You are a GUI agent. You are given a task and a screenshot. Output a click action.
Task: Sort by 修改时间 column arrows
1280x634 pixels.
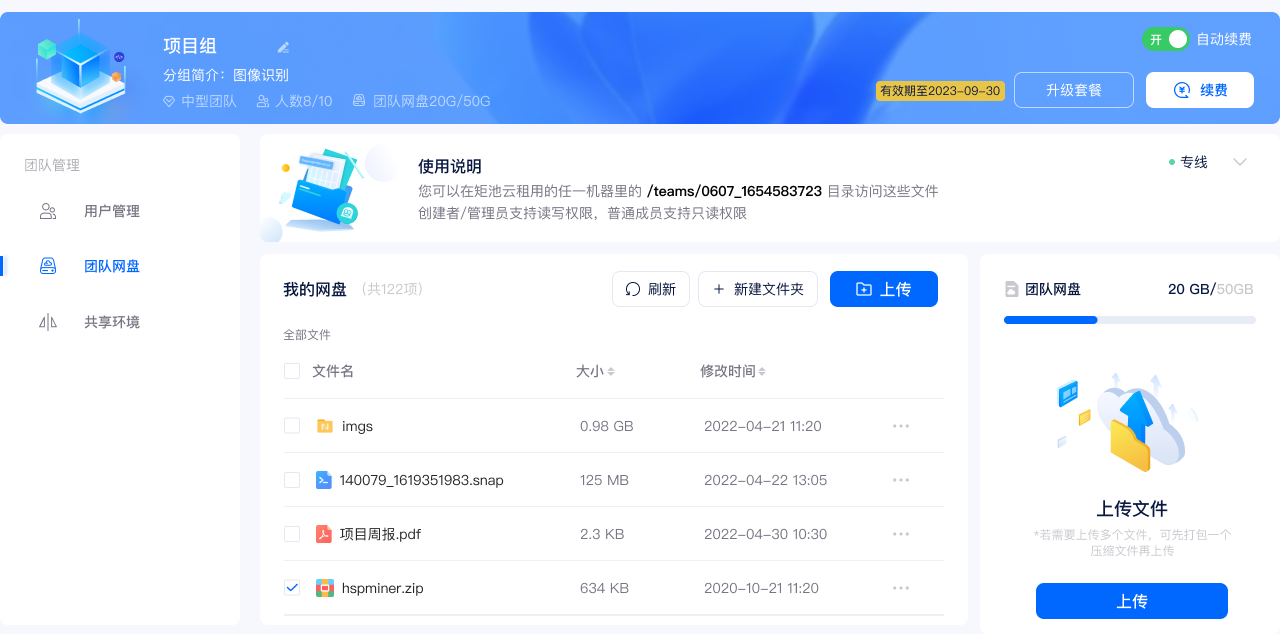pos(762,371)
